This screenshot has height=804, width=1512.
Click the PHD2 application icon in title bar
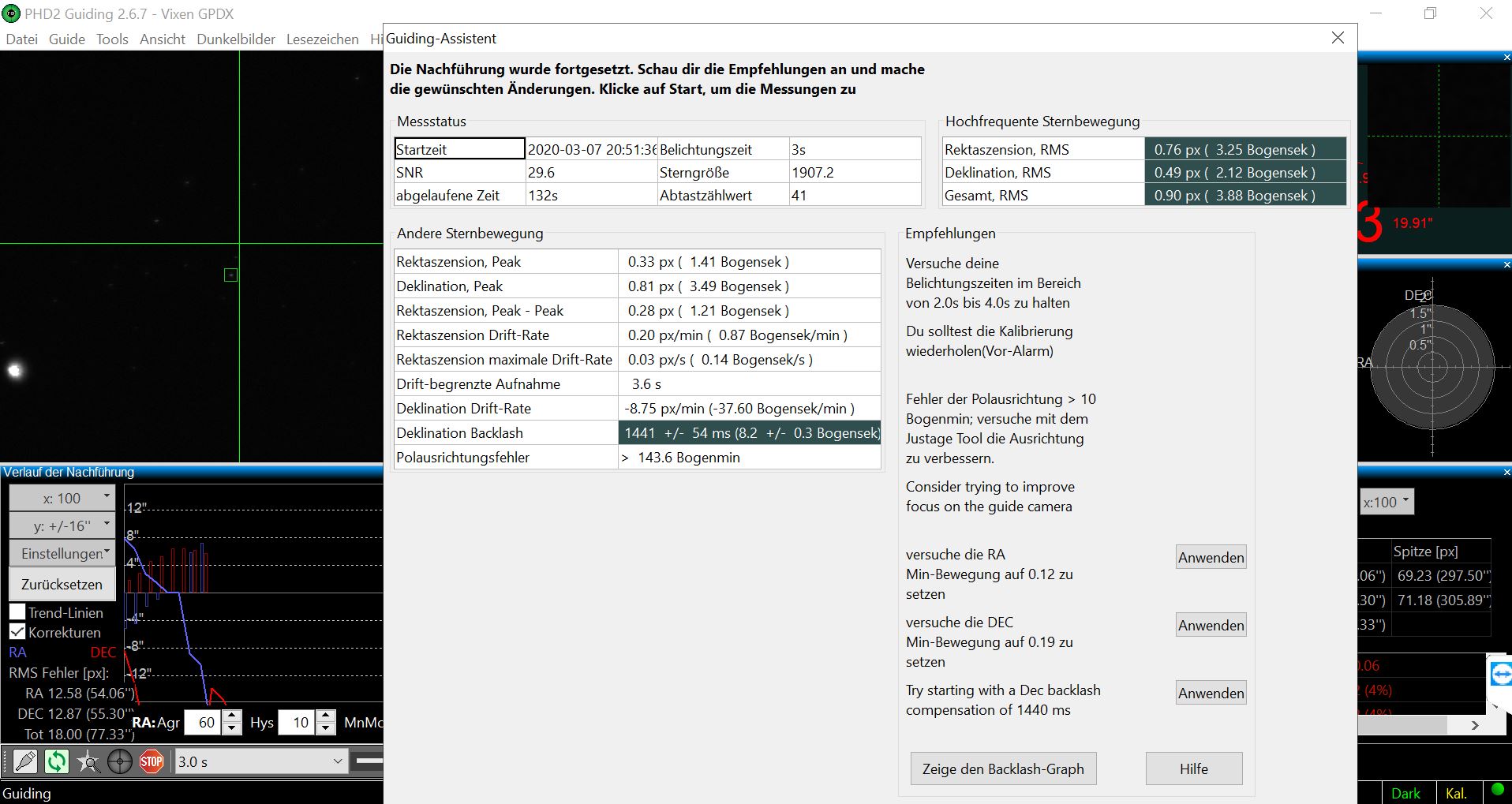click(x=11, y=13)
